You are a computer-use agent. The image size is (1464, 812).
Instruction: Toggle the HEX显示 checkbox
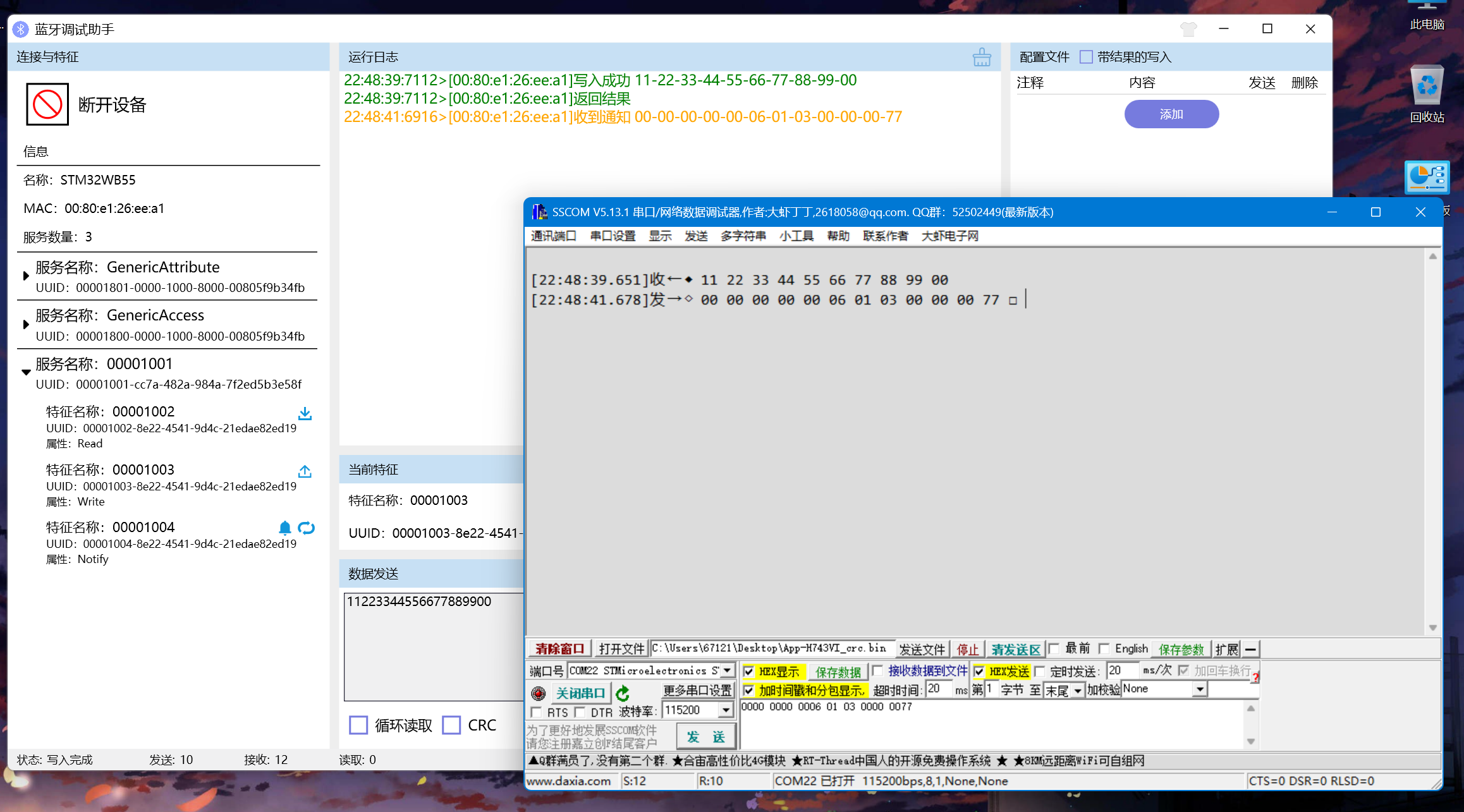coord(749,671)
